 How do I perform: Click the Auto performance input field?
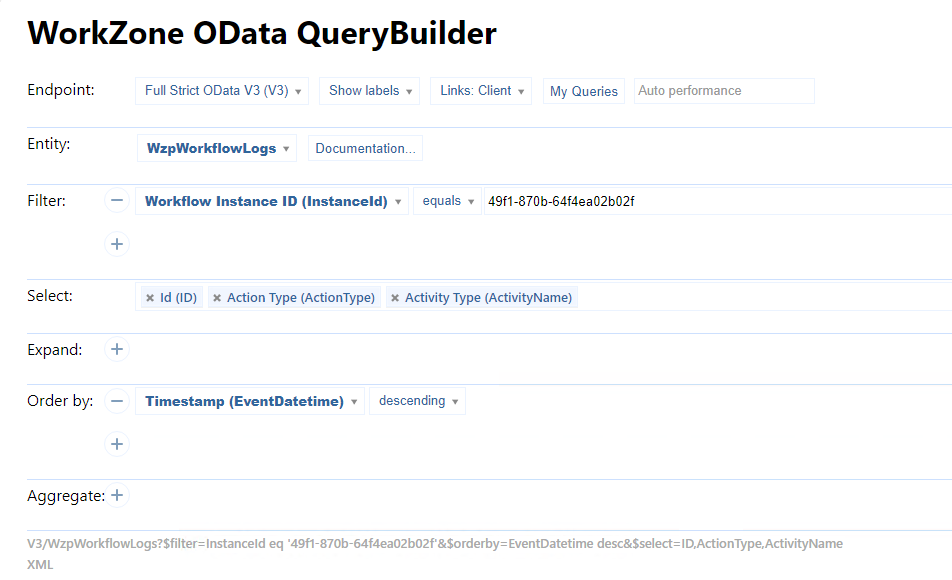coord(724,91)
